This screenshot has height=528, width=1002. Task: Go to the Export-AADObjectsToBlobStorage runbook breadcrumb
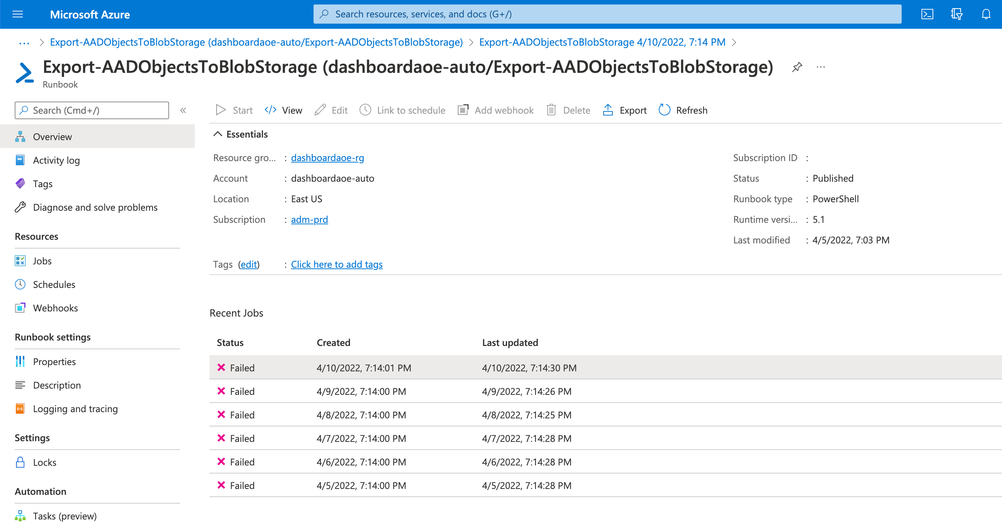tap(256, 42)
